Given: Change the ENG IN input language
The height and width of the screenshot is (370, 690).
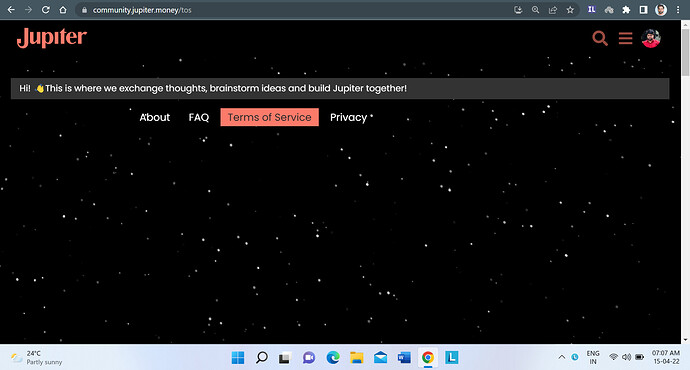Looking at the screenshot, I should pos(593,357).
